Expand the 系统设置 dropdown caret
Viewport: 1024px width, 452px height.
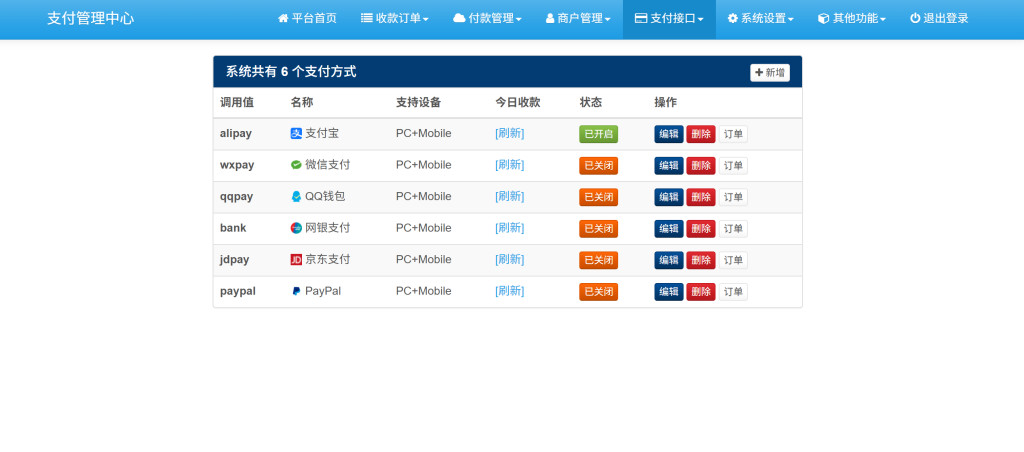coord(791,20)
